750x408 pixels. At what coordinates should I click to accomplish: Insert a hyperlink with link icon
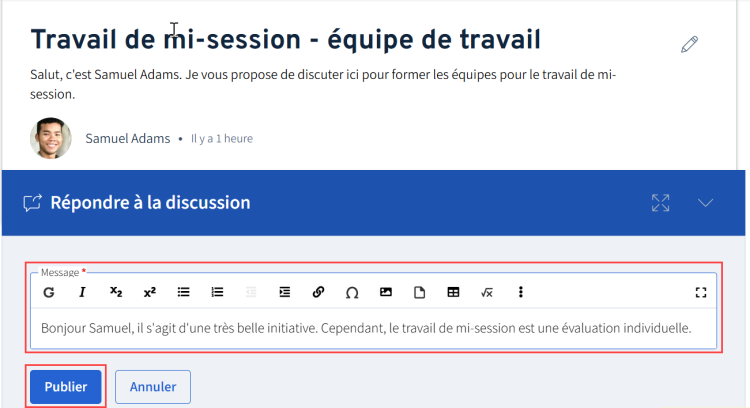pyautogui.click(x=318, y=292)
